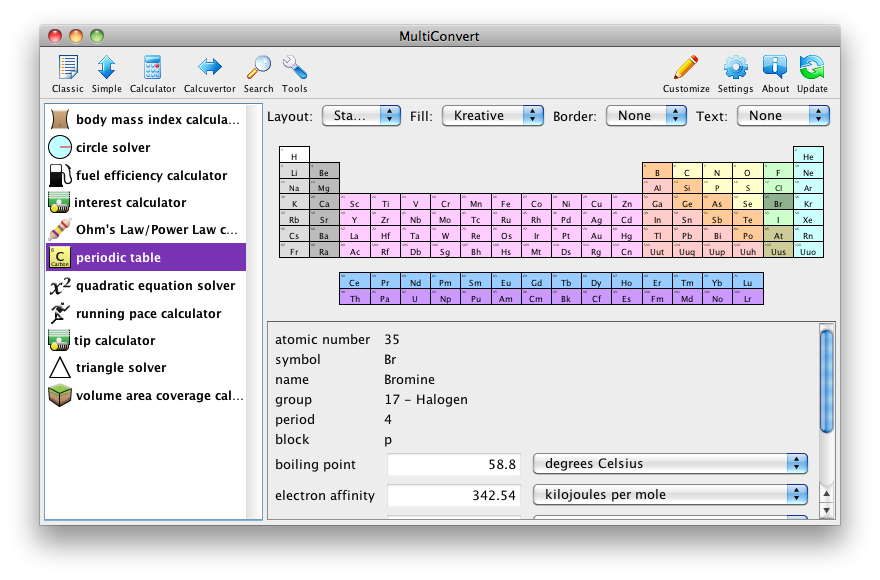Select Plutonium (Pu) element cell

476,298
